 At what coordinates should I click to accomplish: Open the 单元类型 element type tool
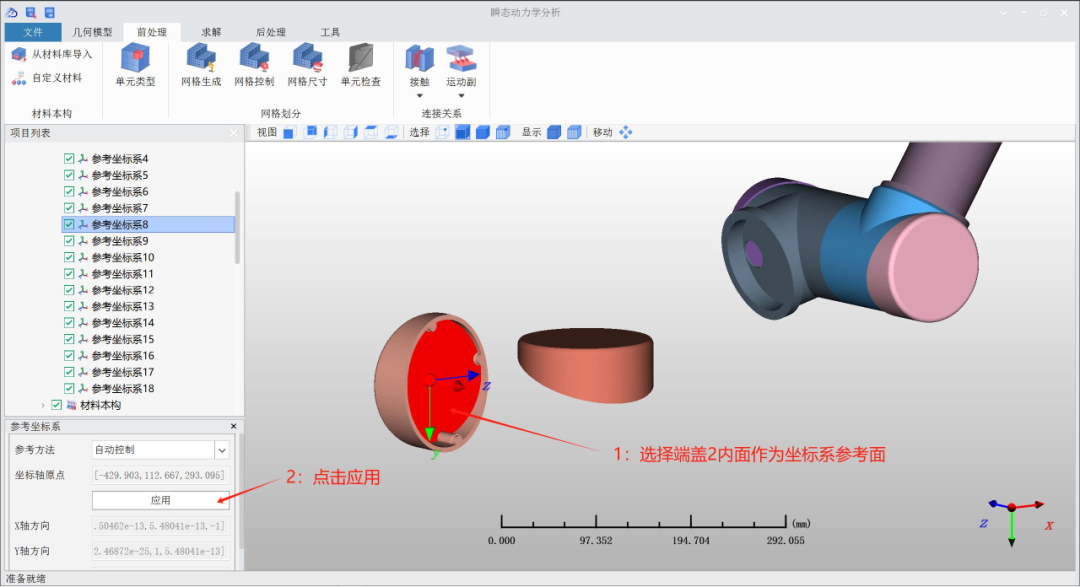pos(136,65)
